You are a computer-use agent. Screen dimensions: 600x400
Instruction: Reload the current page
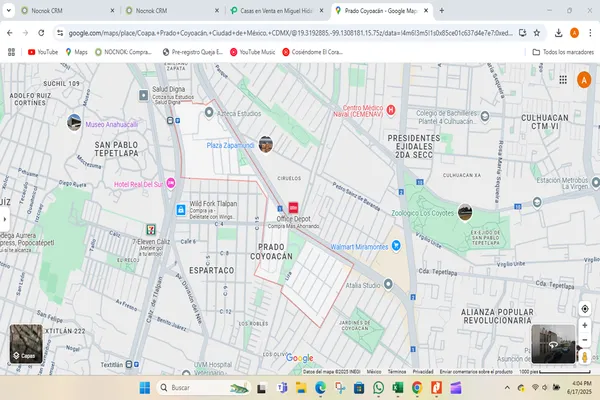pos(41,33)
